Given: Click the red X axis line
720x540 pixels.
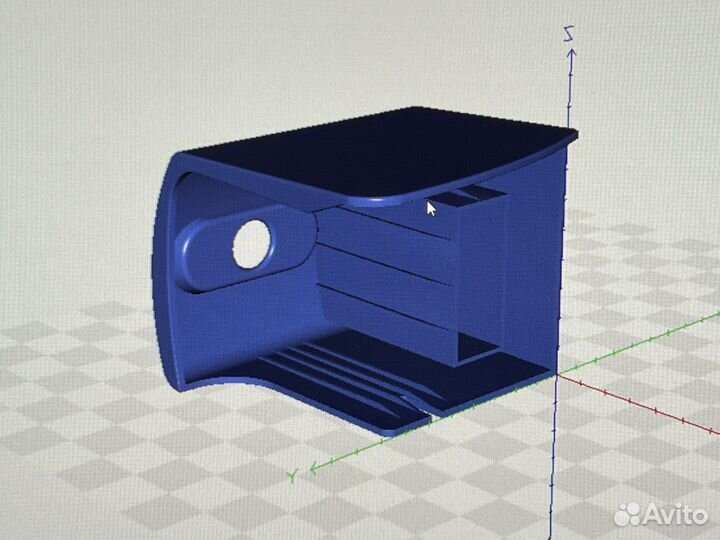Looking at the screenshot, I should (638, 405).
